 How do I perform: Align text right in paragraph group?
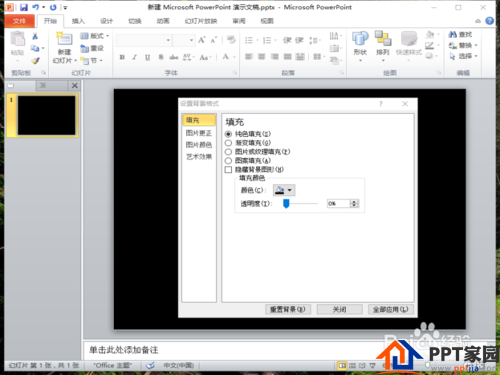click(275, 57)
